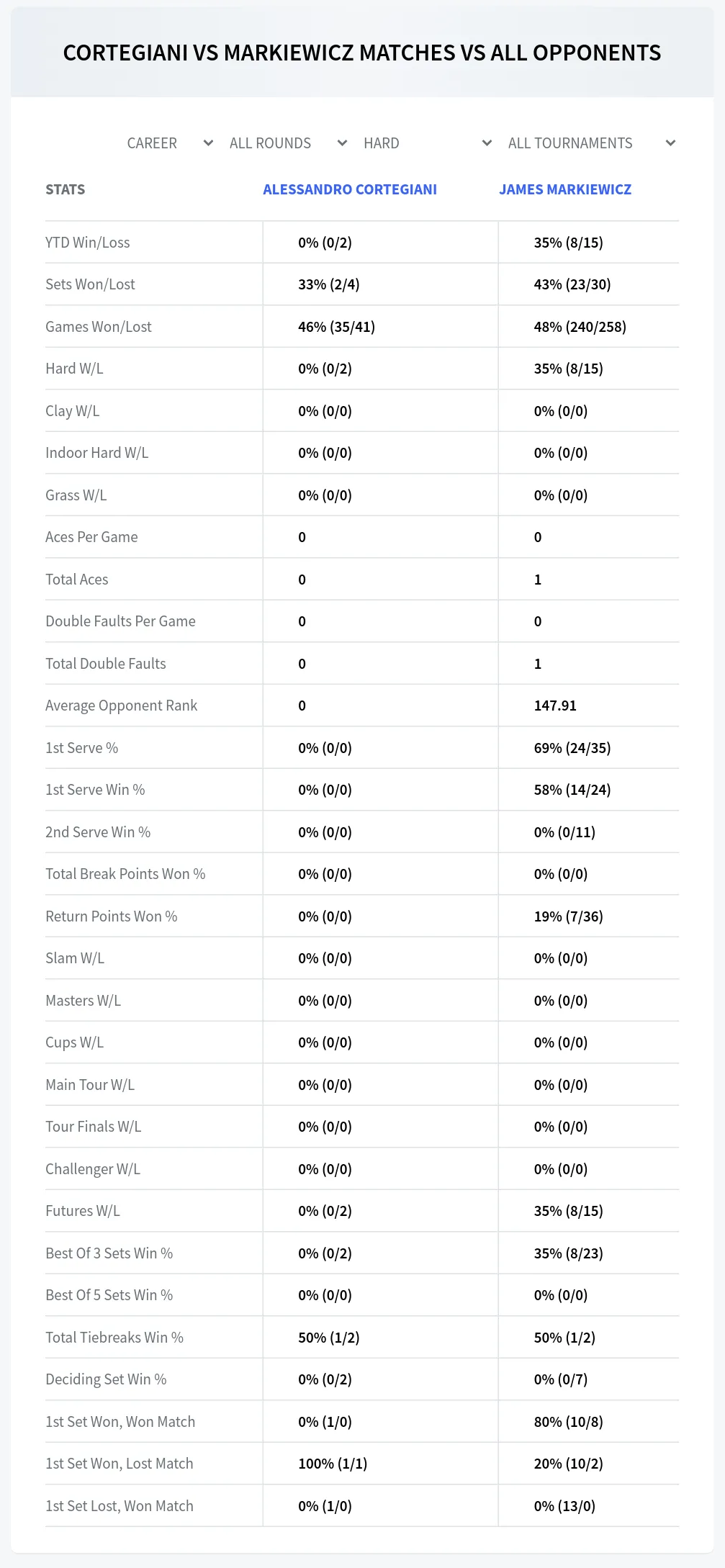The width and height of the screenshot is (725, 1568).
Task: Click the chevron next to ALL ROUNDS
Action: [x=342, y=143]
